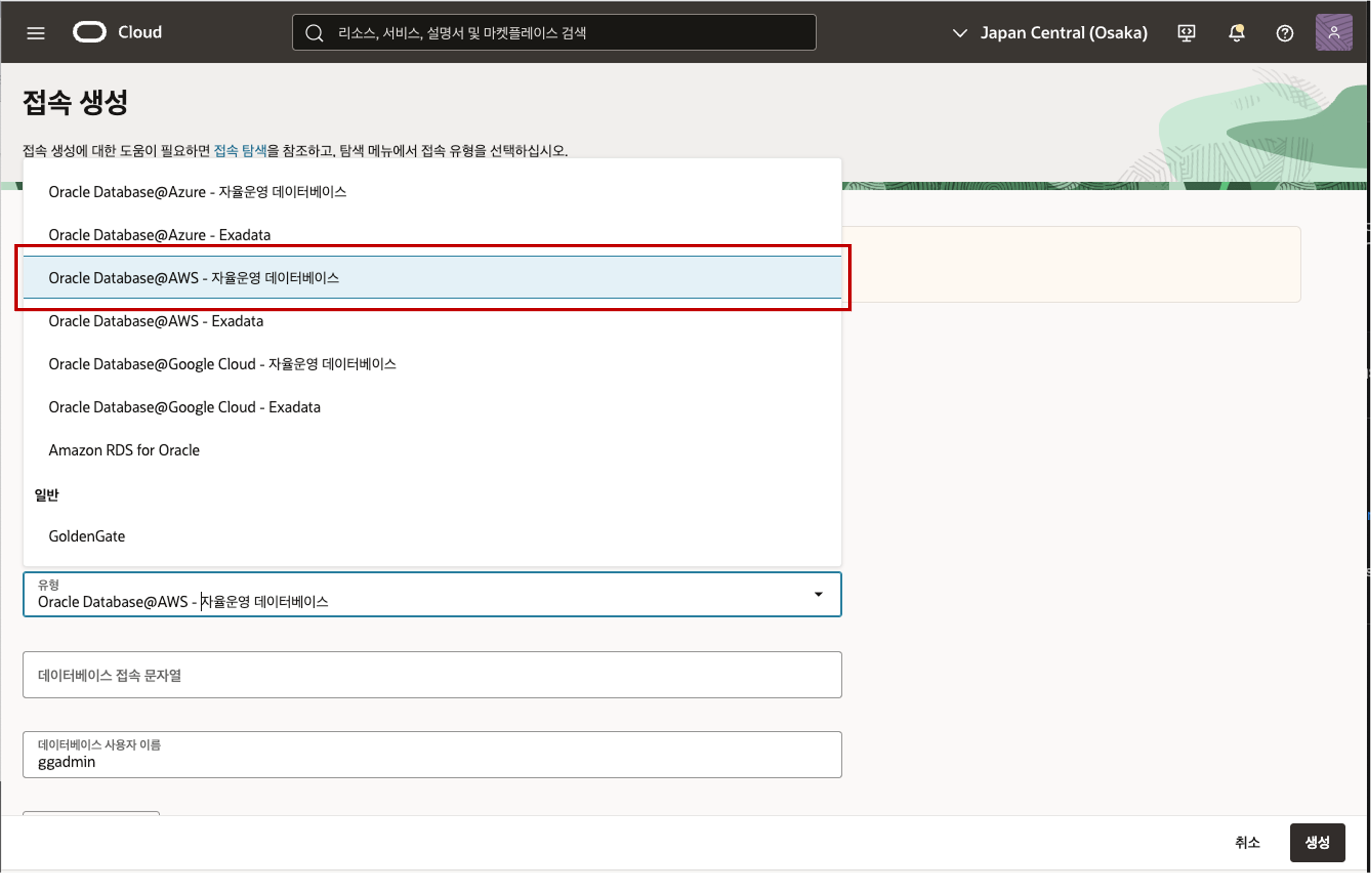Open the user profile avatar
The height and width of the screenshot is (873, 1372).
pos(1333,33)
